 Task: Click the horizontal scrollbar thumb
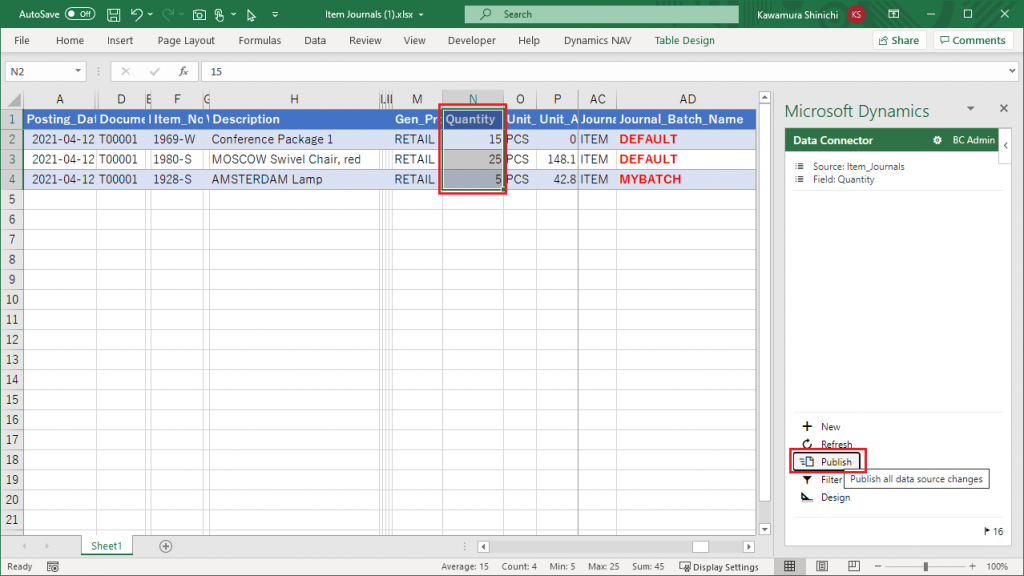pos(700,547)
